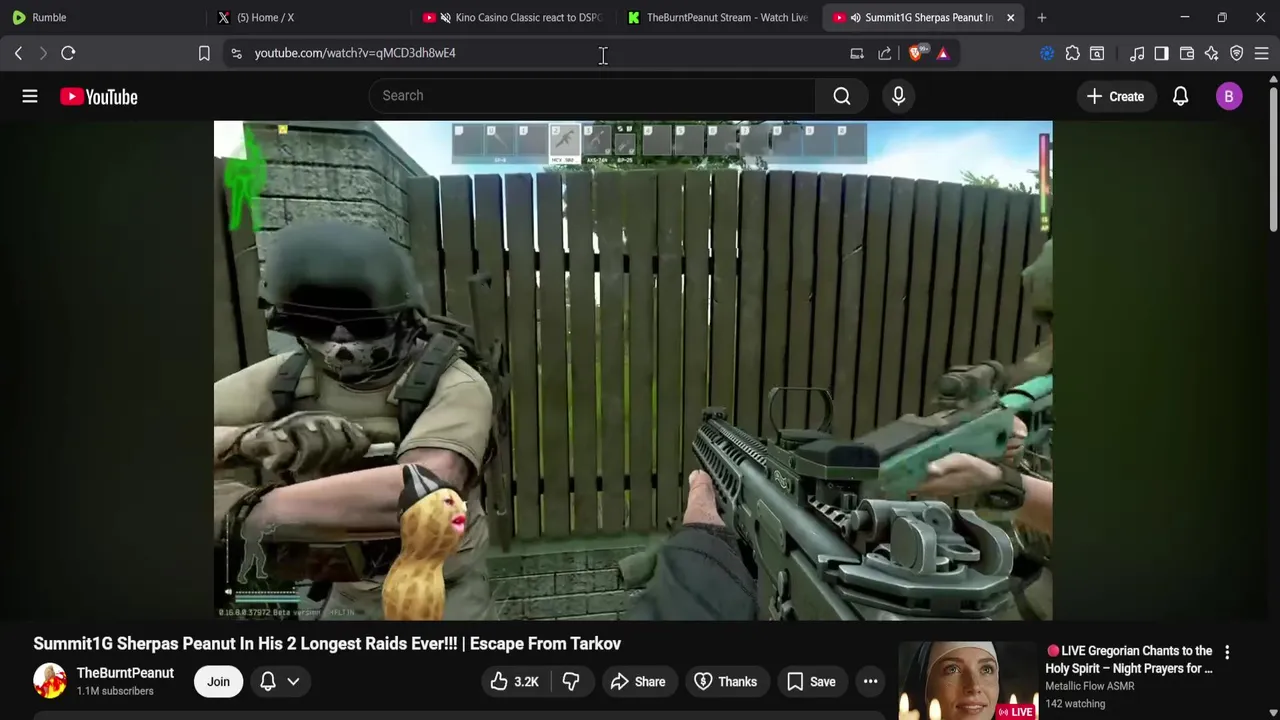Click the video player area
This screenshot has height=720, width=1280.
click(633, 370)
